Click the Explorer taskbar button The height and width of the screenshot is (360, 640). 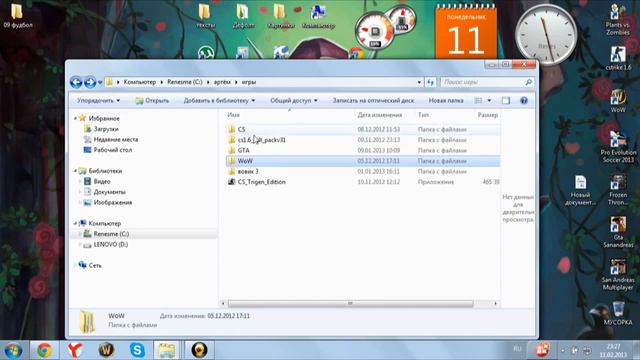(167, 350)
